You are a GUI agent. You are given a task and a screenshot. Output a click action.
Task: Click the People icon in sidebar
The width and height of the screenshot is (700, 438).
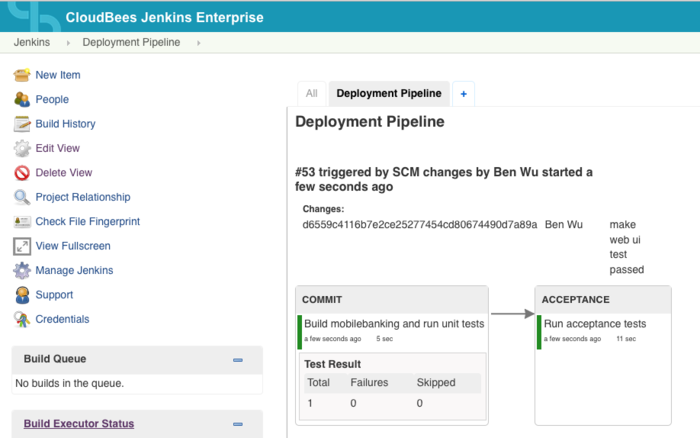[21, 100]
